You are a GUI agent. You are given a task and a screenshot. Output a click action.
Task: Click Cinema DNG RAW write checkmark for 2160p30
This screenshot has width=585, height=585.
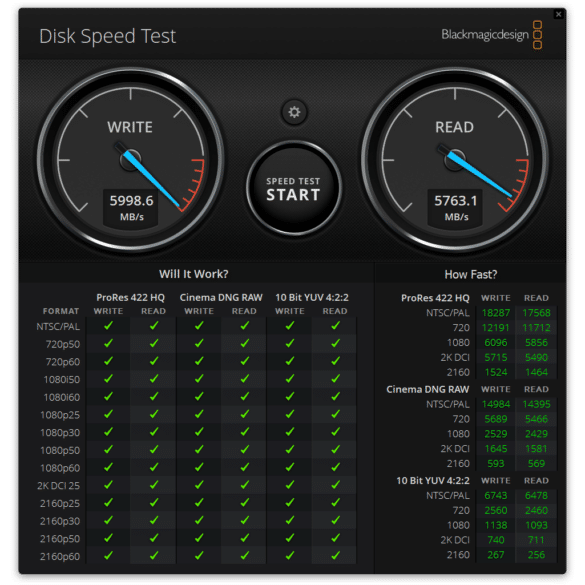pyautogui.click(x=199, y=520)
